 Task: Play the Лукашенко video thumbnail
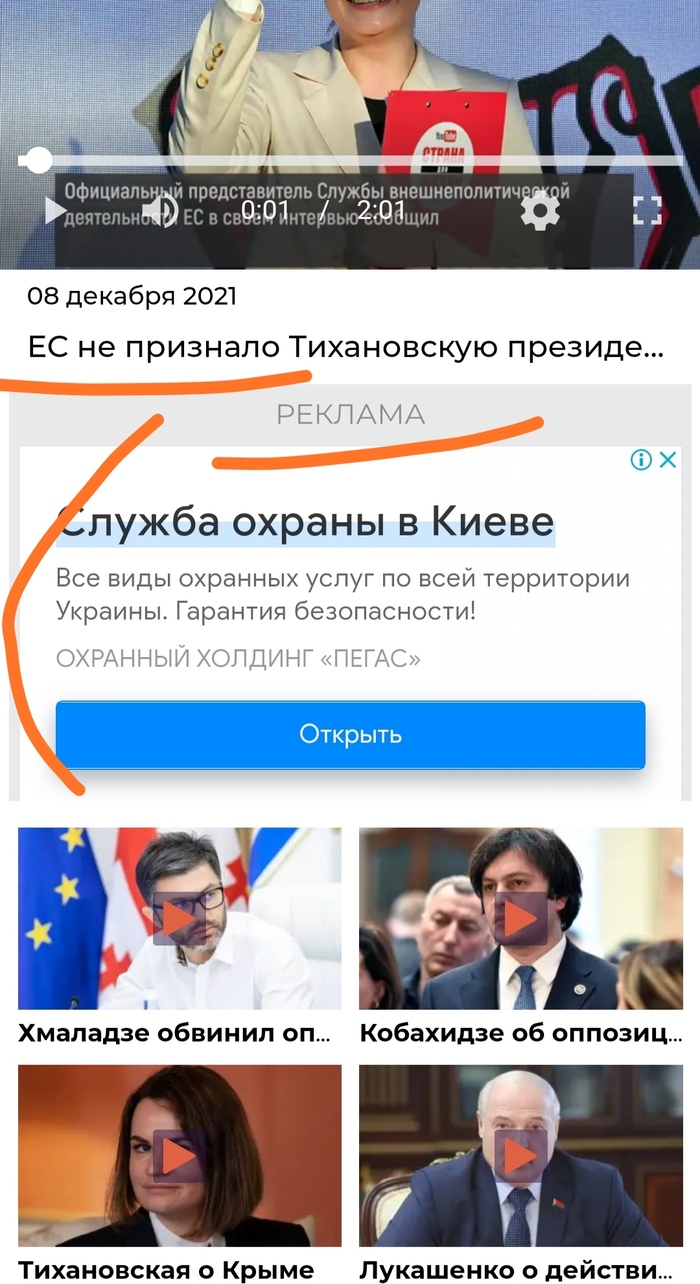(x=521, y=1155)
